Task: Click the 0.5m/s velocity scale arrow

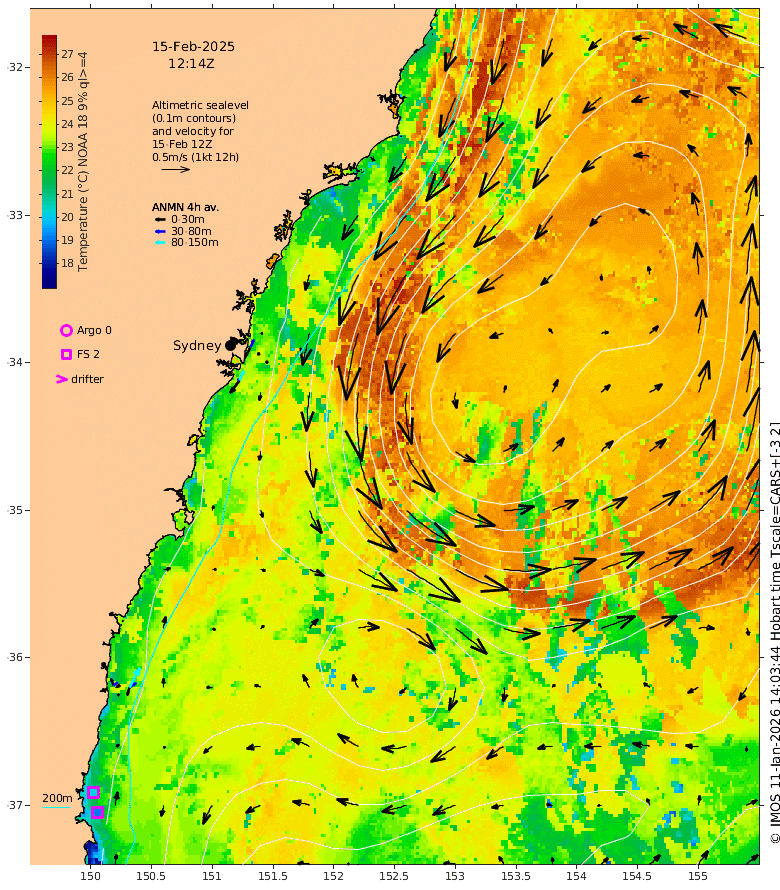Action: pos(175,169)
